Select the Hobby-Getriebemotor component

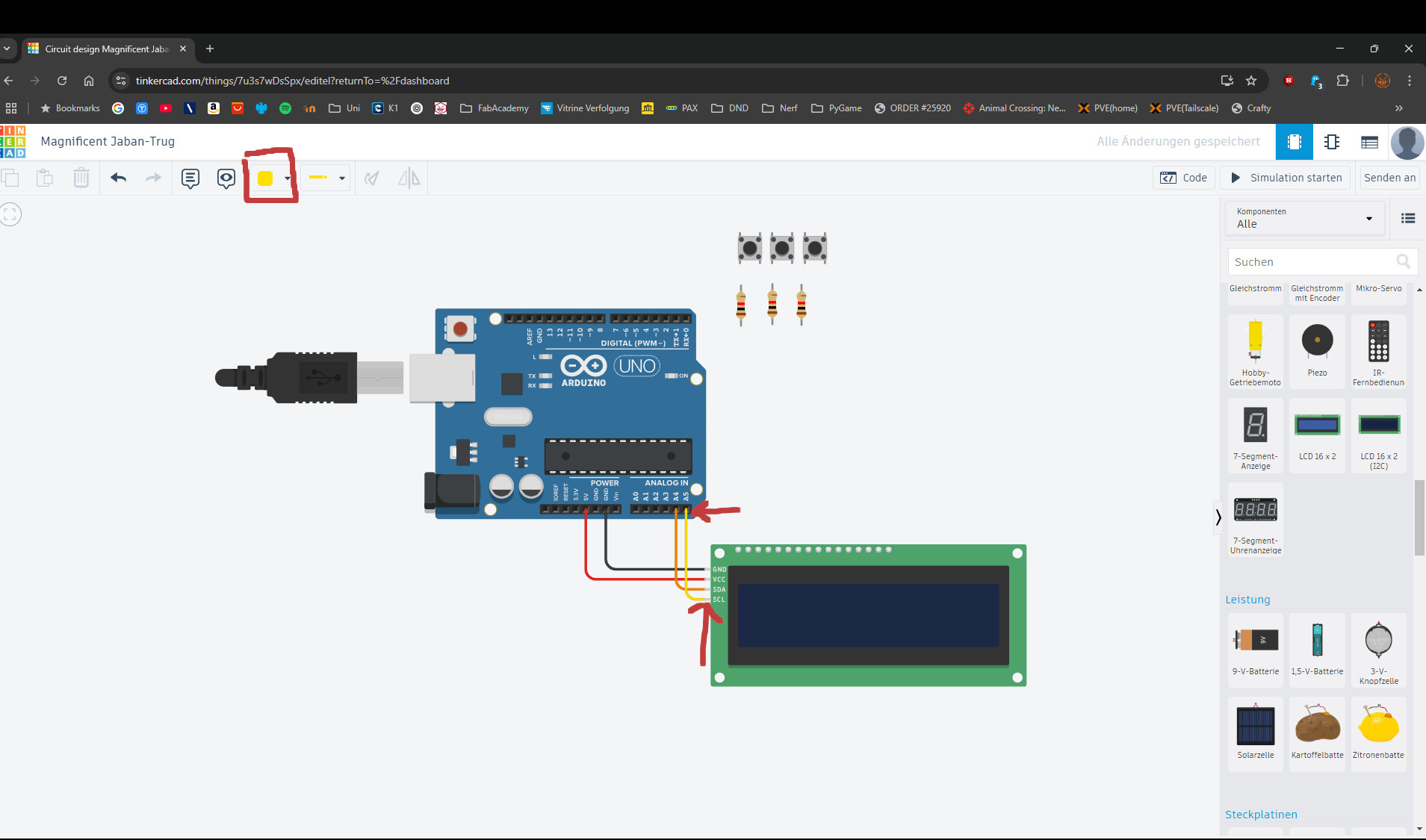pos(1255,351)
